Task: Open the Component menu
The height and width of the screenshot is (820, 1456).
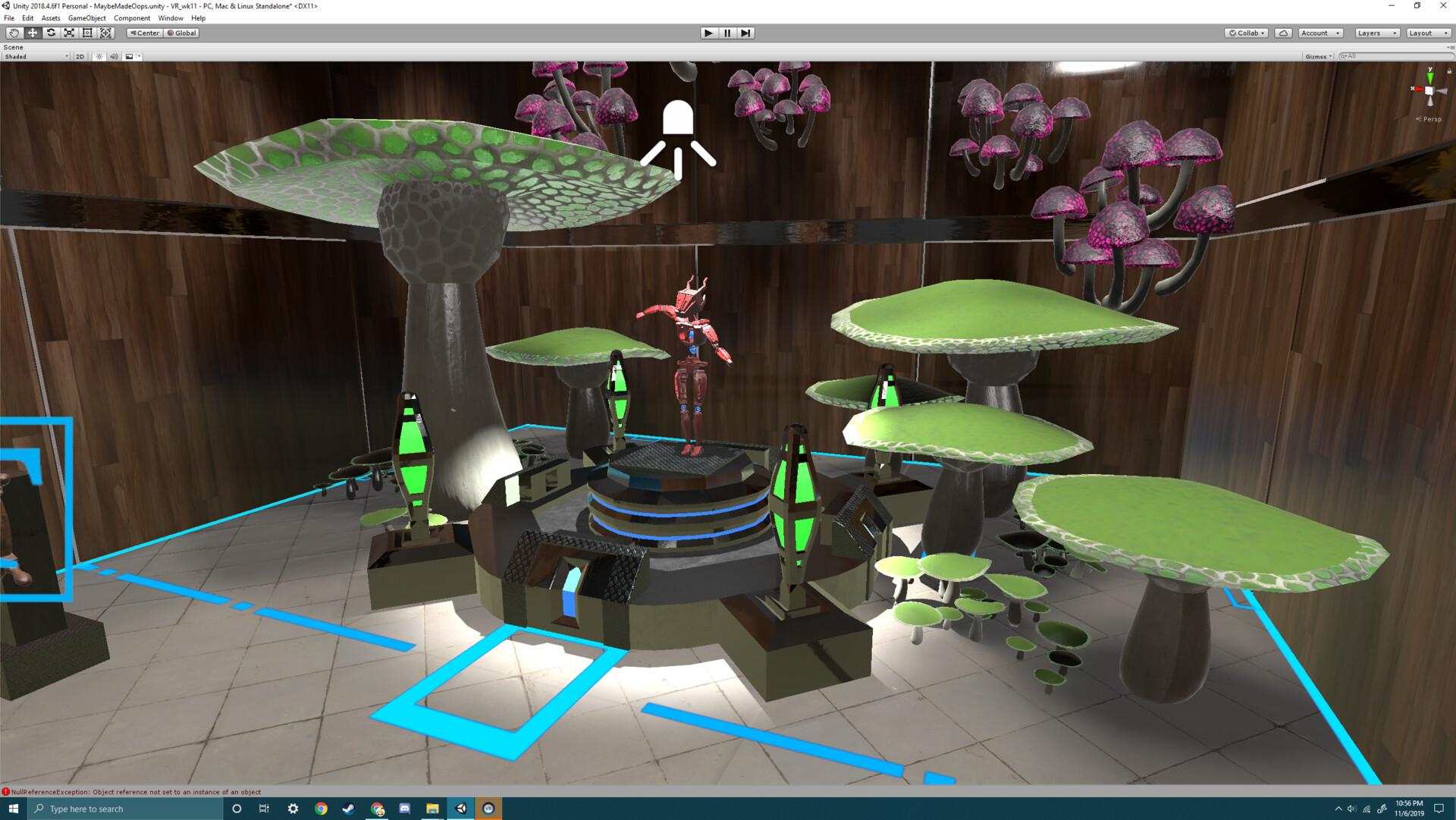Action: (131, 17)
